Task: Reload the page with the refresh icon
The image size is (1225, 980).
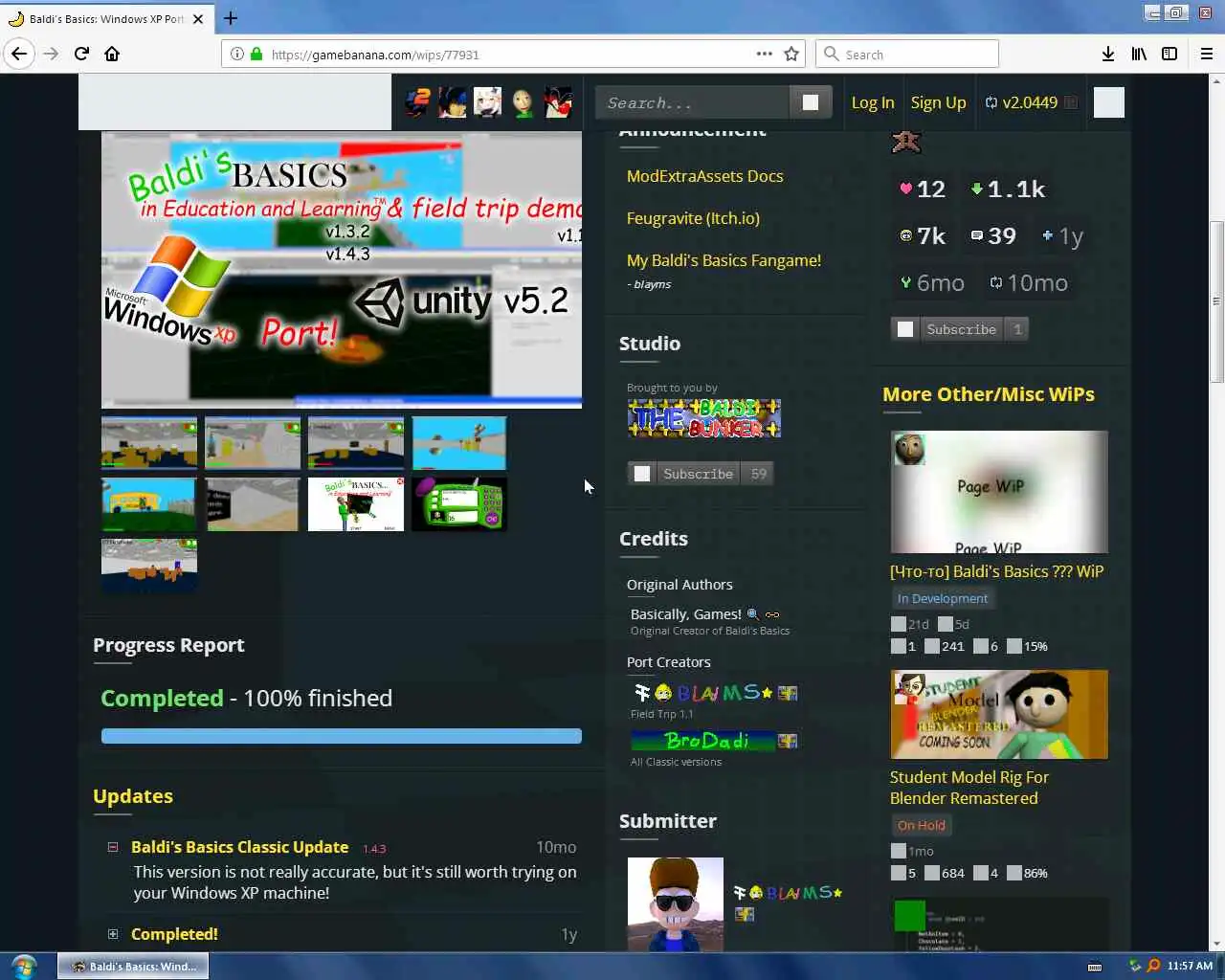Action: 81,54
